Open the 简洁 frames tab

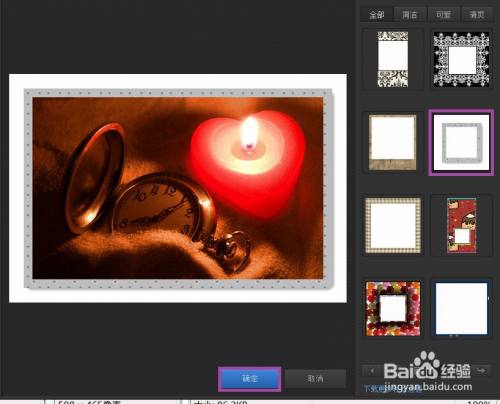[x=410, y=15]
